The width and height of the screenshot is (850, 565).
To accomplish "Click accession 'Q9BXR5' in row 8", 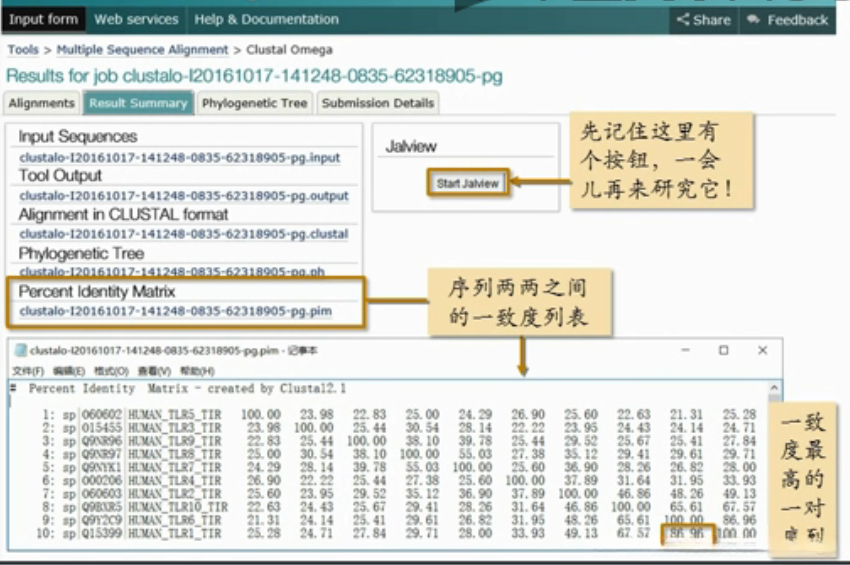I will coord(102,507).
